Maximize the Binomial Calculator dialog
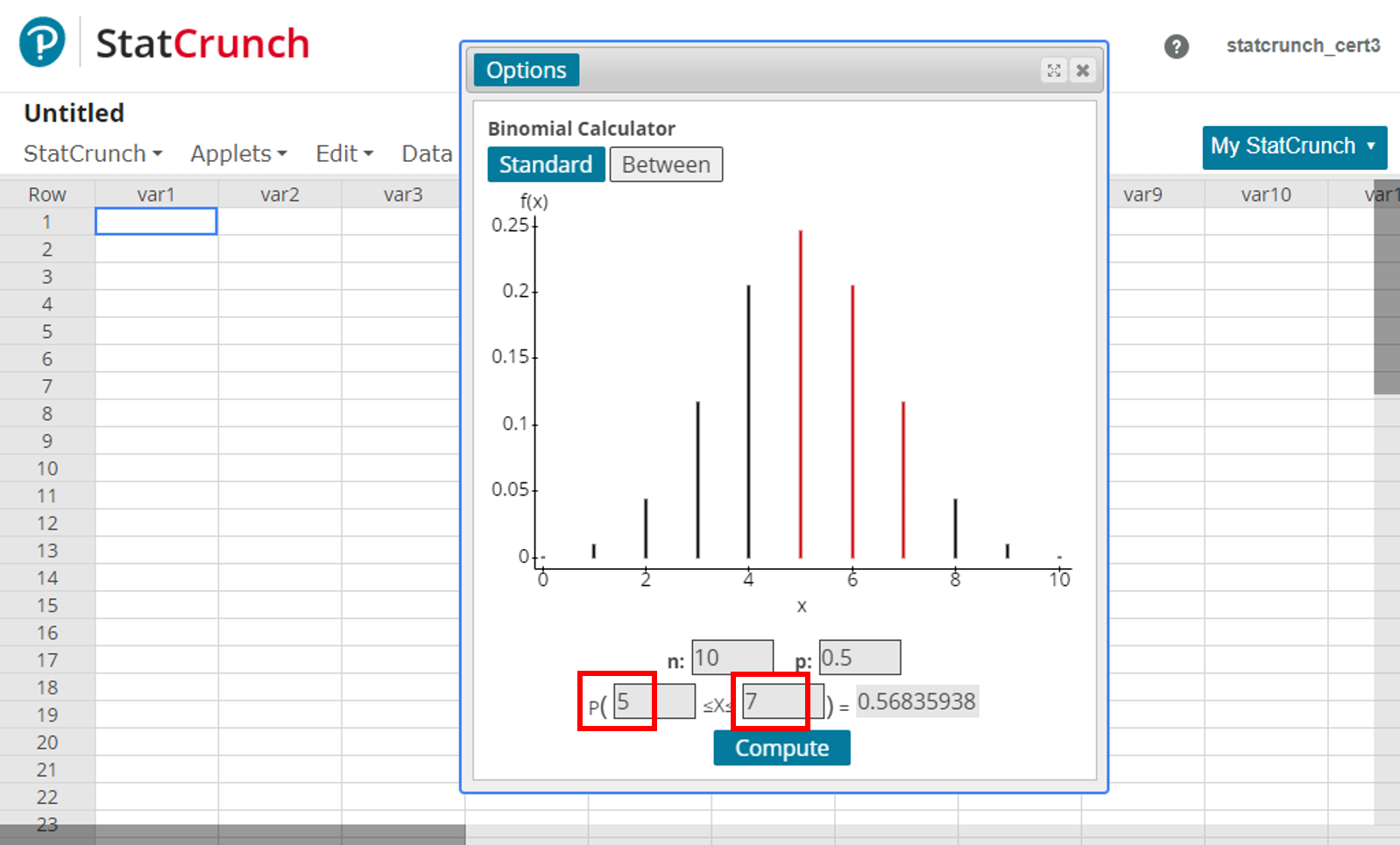 1054,71
